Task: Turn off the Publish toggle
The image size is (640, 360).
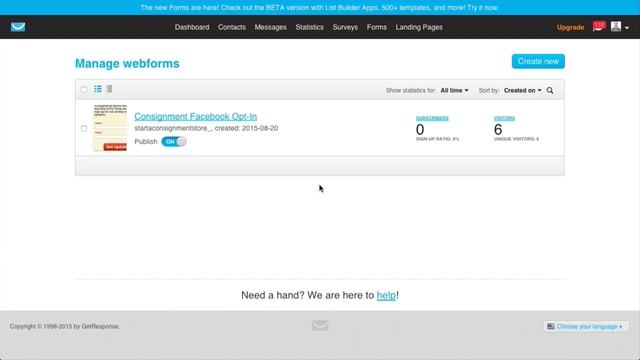Action: click(x=174, y=142)
